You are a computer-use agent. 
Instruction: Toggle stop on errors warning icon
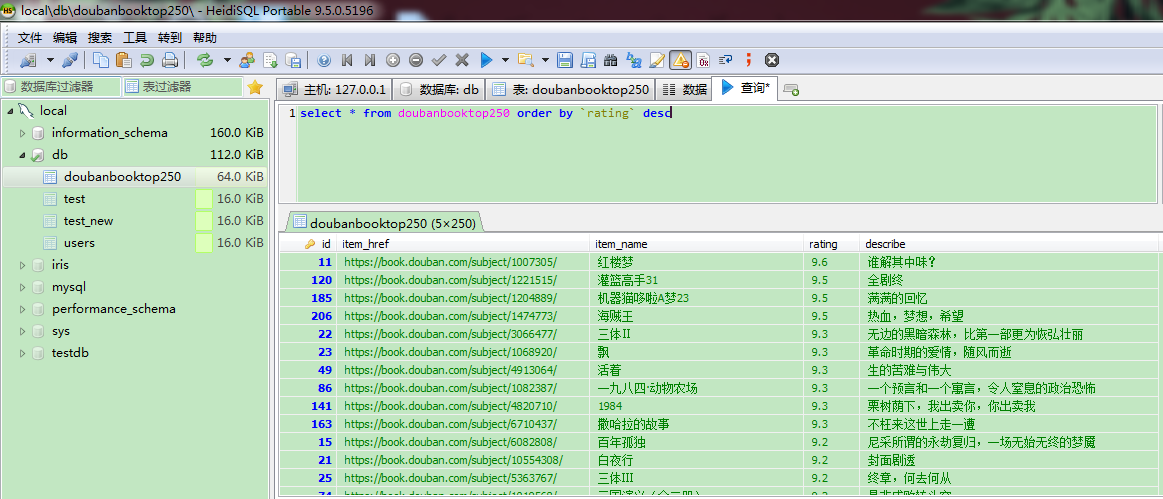click(681, 60)
